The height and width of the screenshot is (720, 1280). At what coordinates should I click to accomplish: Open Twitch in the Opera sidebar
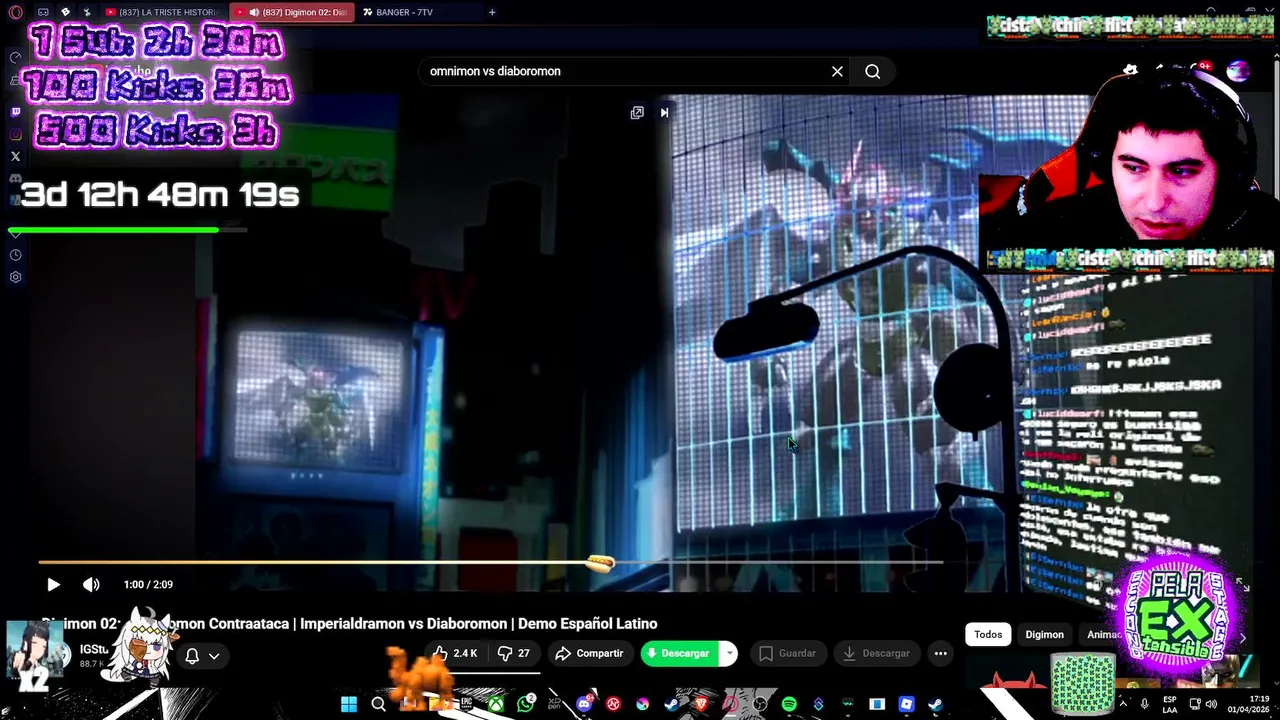[15, 112]
